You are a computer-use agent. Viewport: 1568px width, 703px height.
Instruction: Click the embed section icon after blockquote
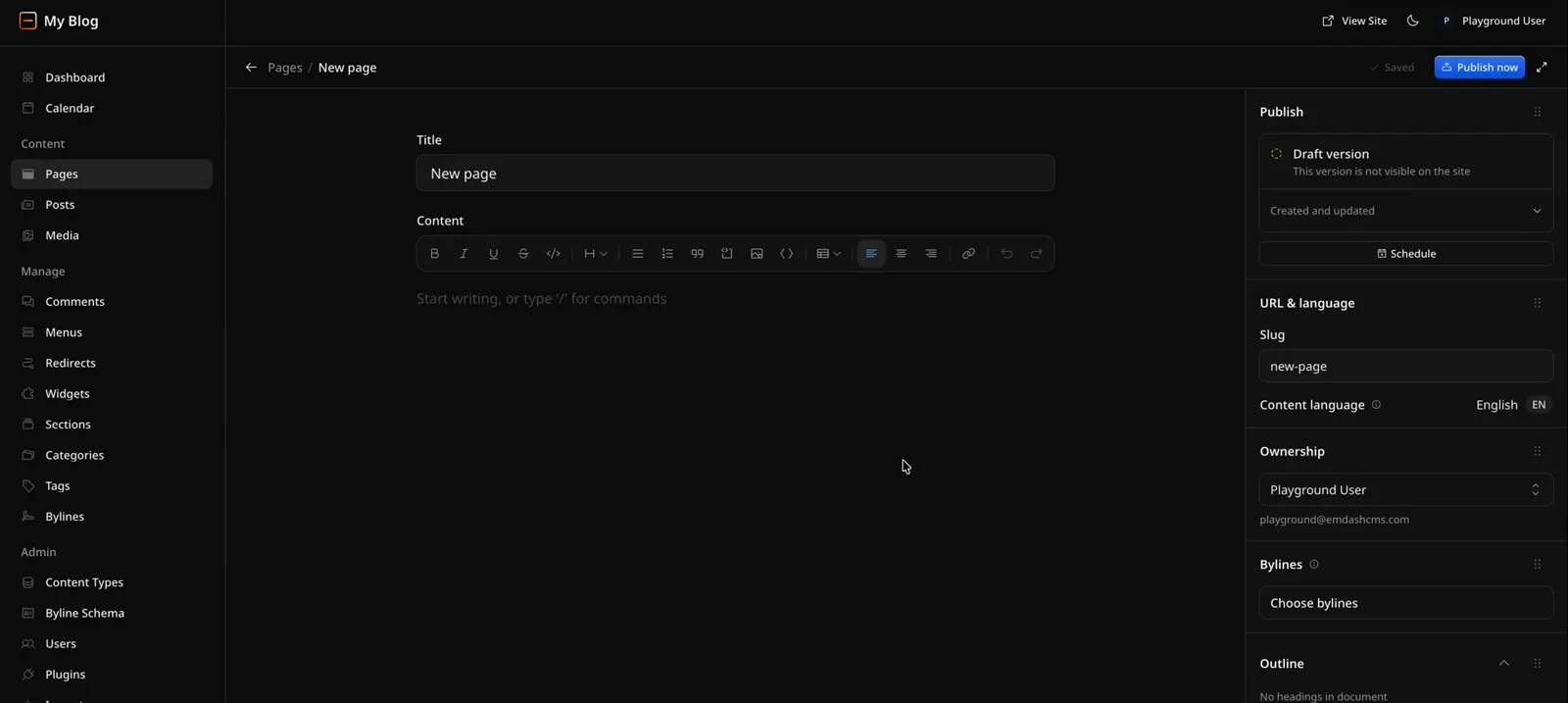[x=727, y=254]
